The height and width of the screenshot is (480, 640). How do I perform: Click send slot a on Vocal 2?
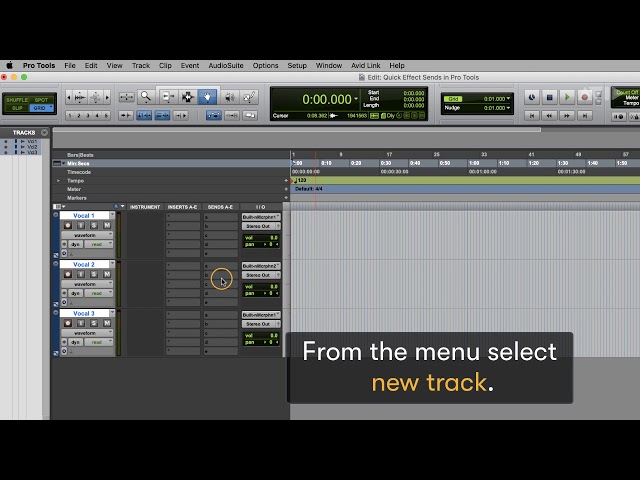pos(221,266)
